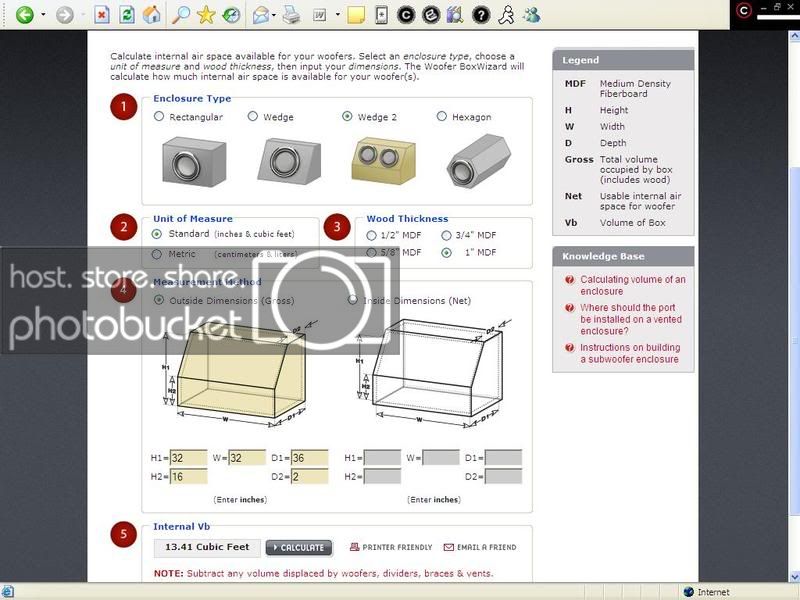
Task: Open the History icon in the toolbar
Action: click(x=231, y=15)
